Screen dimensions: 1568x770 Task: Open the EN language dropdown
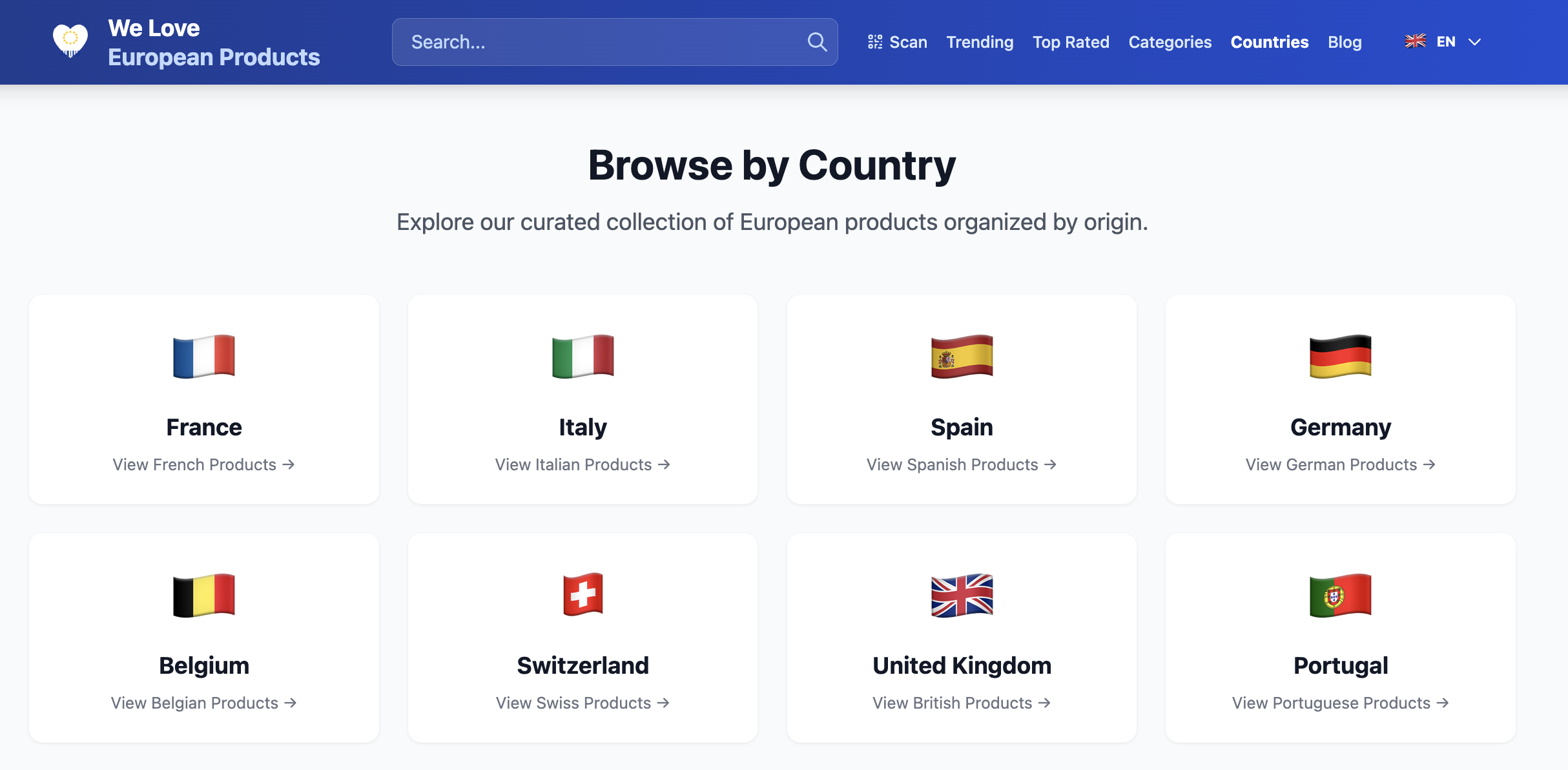point(1445,41)
